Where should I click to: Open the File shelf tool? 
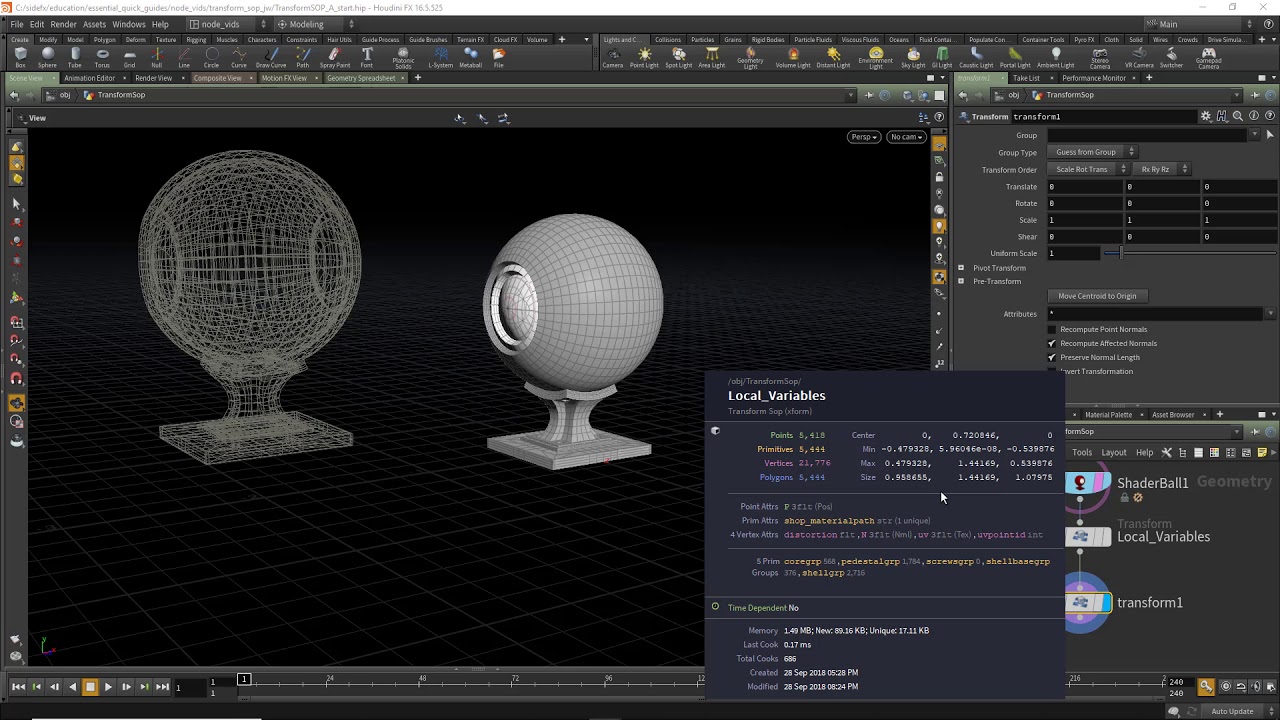click(498, 58)
